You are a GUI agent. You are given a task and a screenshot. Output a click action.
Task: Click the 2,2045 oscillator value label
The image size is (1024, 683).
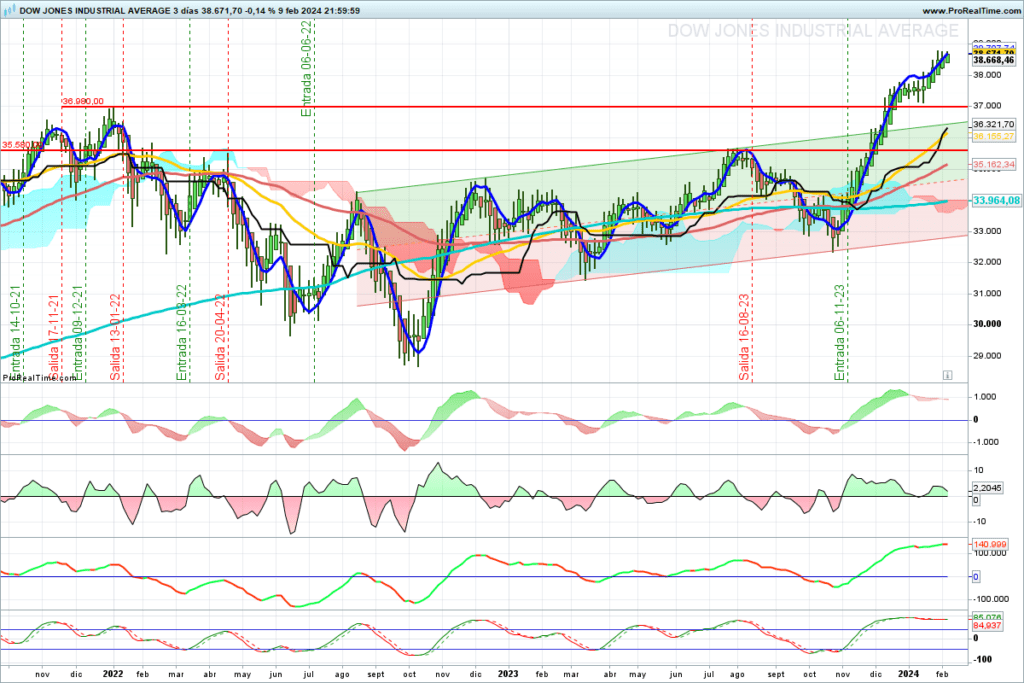(x=987, y=488)
